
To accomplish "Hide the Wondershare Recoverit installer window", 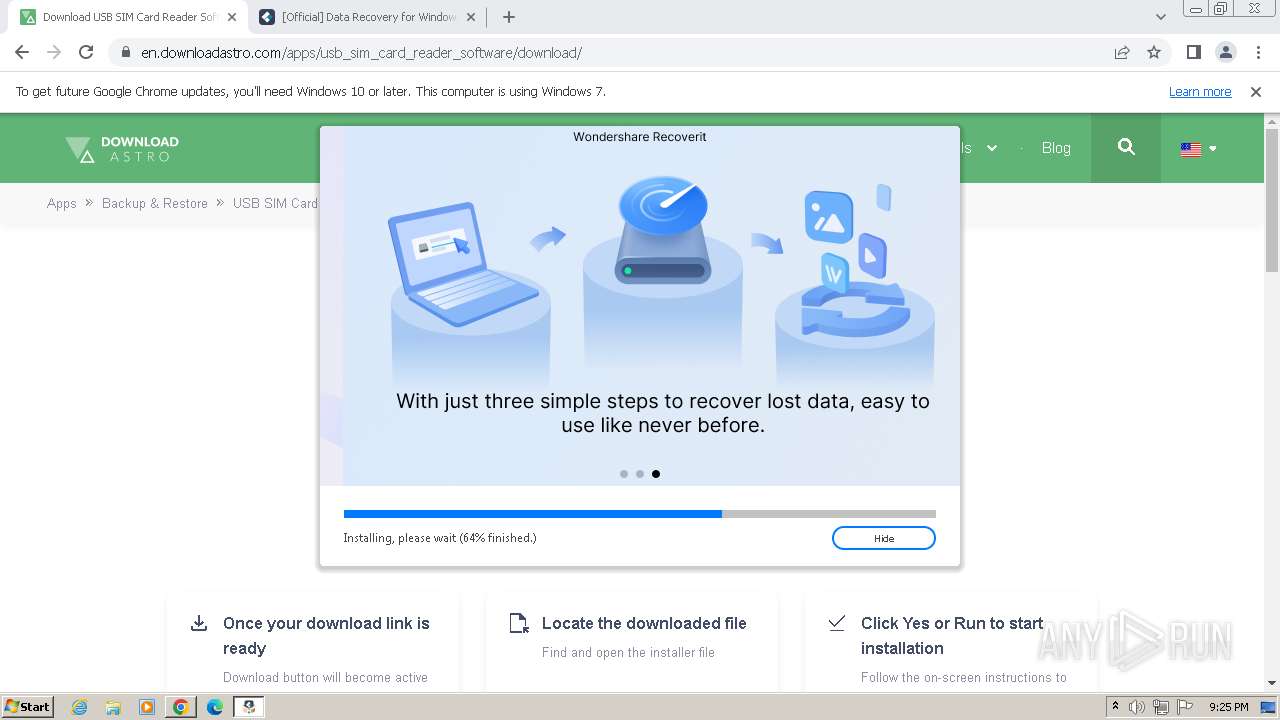I will point(883,538).
